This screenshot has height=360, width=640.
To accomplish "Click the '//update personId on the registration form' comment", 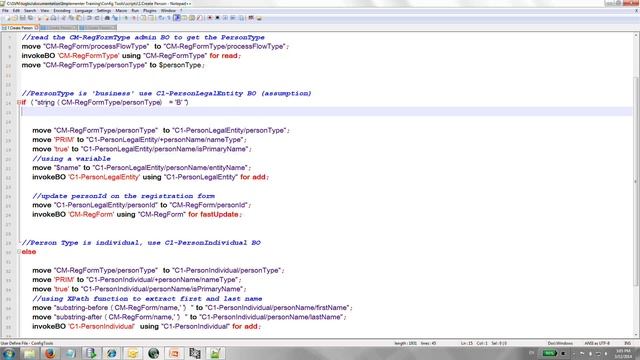I will [124, 196].
